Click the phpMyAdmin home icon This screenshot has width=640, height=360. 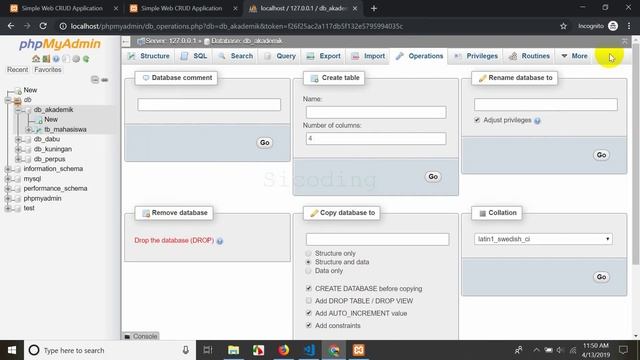coord(36,59)
